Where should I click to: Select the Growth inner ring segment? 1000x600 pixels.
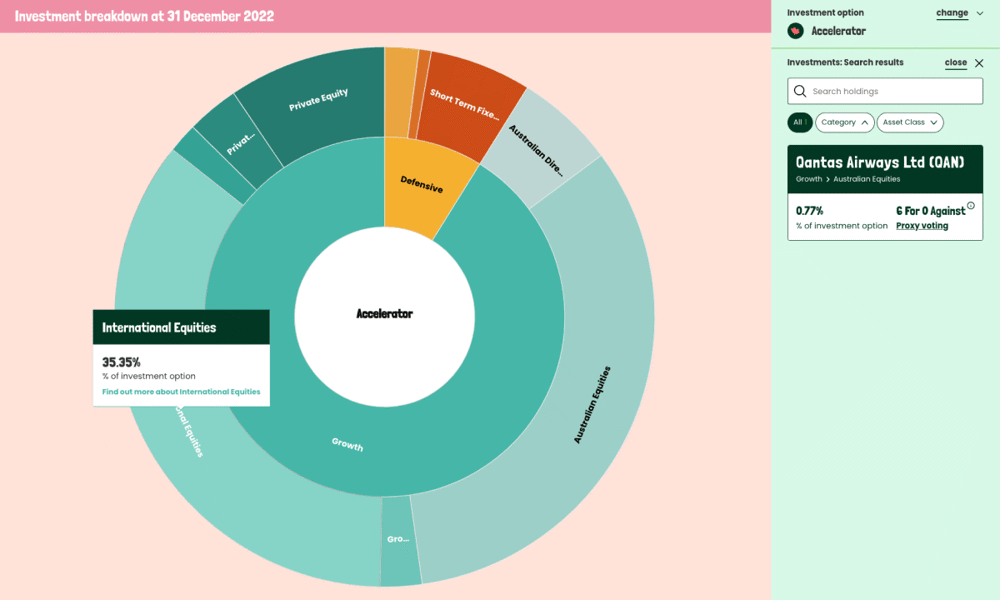click(x=346, y=445)
